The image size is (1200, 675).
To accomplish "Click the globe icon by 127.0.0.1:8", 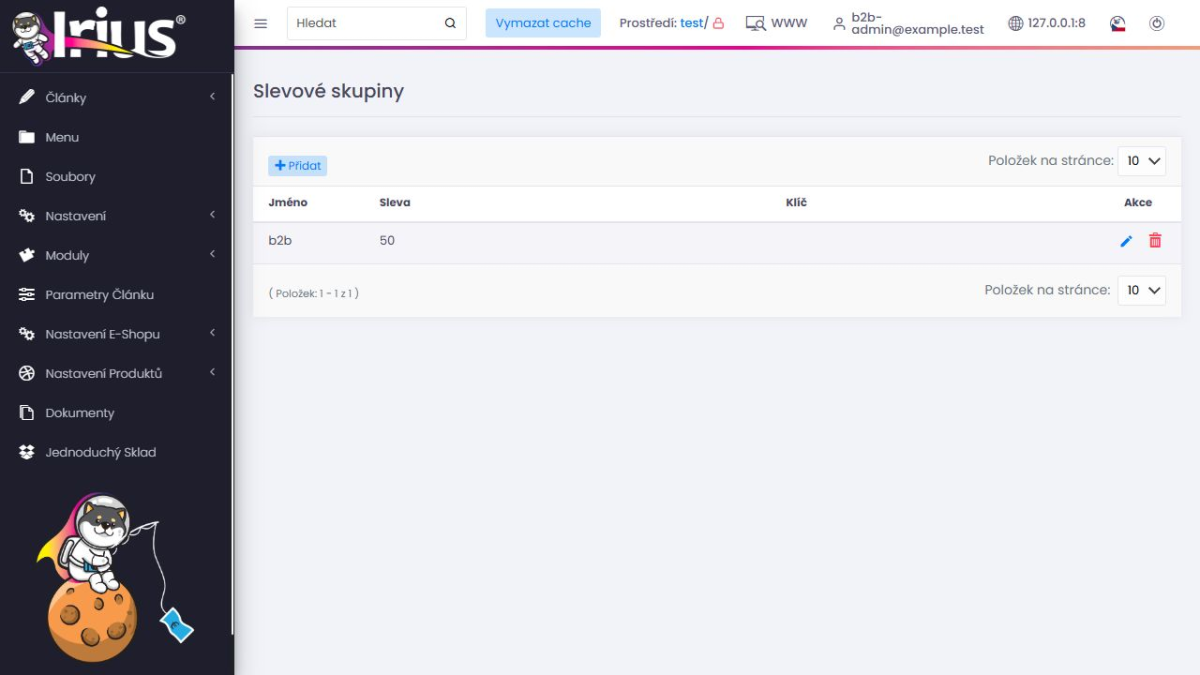I will pos(1015,23).
